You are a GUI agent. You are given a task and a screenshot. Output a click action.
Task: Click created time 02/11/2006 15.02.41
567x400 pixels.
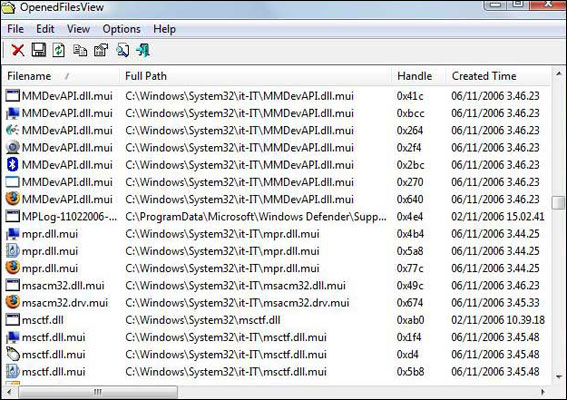[498, 217]
